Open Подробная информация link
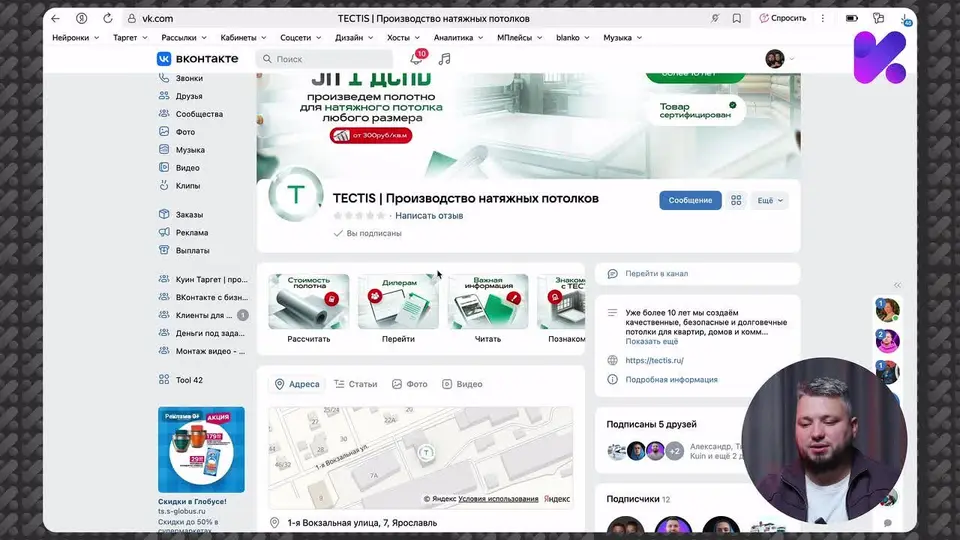The width and height of the screenshot is (960, 540). (x=671, y=380)
